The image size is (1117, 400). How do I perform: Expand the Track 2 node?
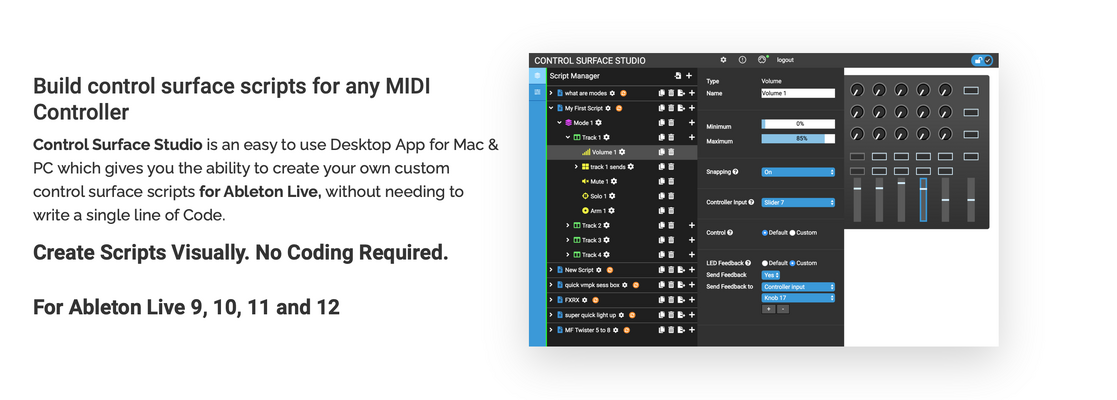click(568, 226)
